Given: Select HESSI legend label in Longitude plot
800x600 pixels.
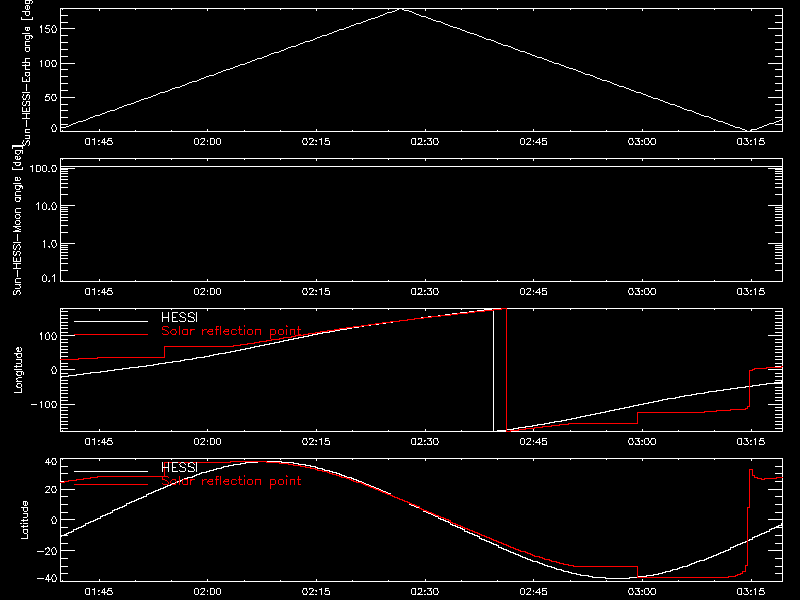Looking at the screenshot, I should pos(179,318).
